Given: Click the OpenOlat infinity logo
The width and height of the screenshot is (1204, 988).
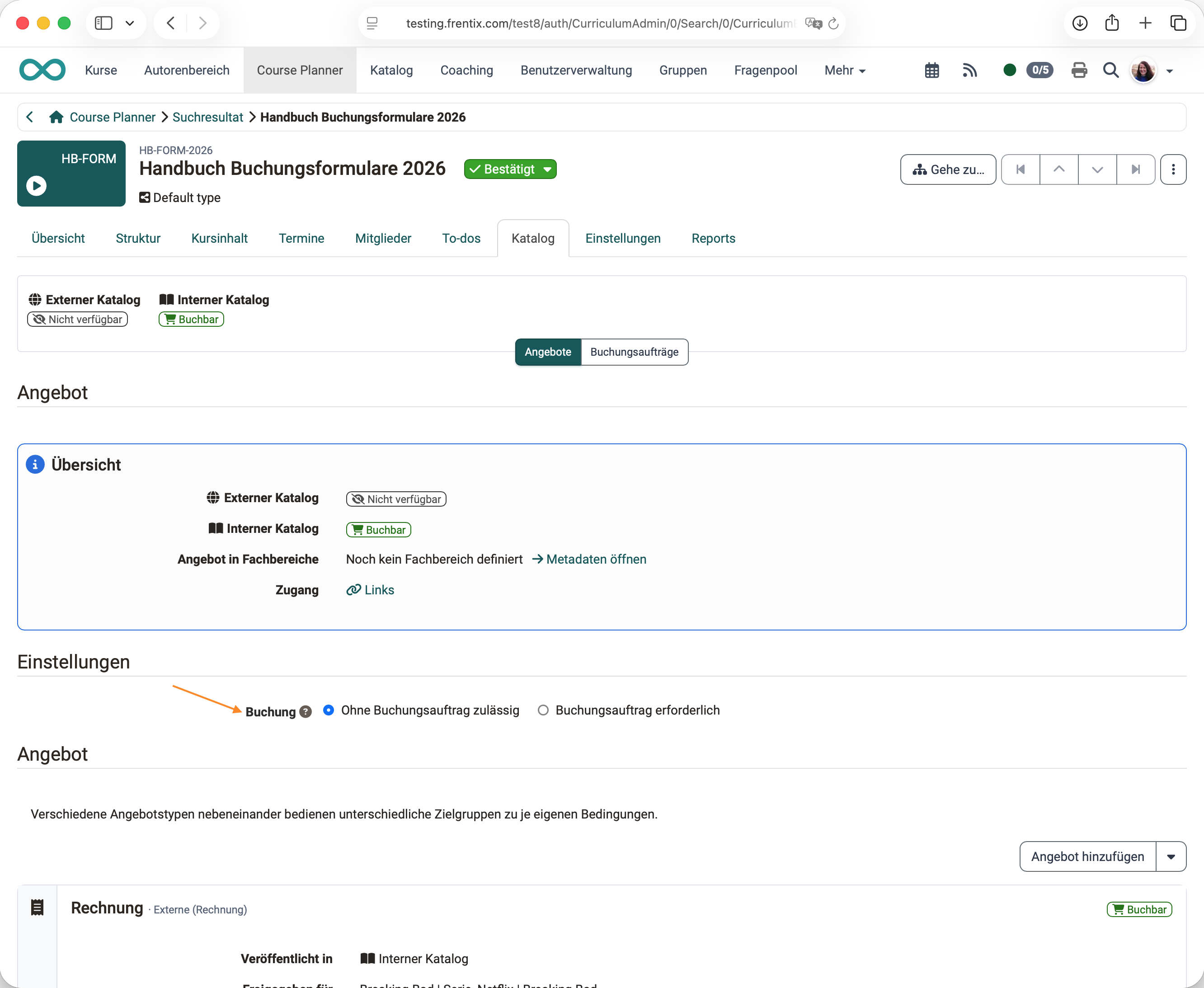Looking at the screenshot, I should 42,70.
